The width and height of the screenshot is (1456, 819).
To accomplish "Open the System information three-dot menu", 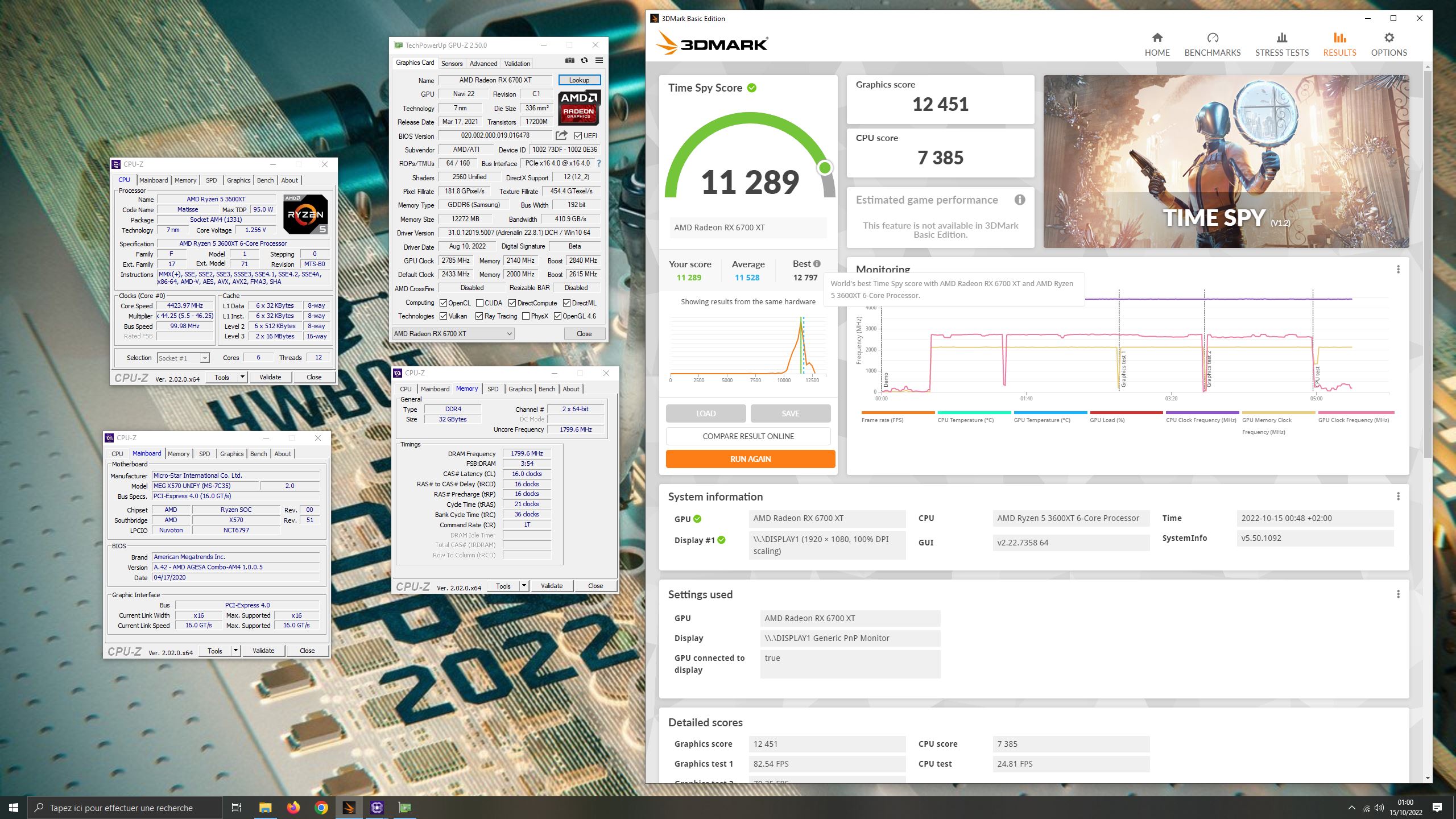I will (x=1398, y=496).
